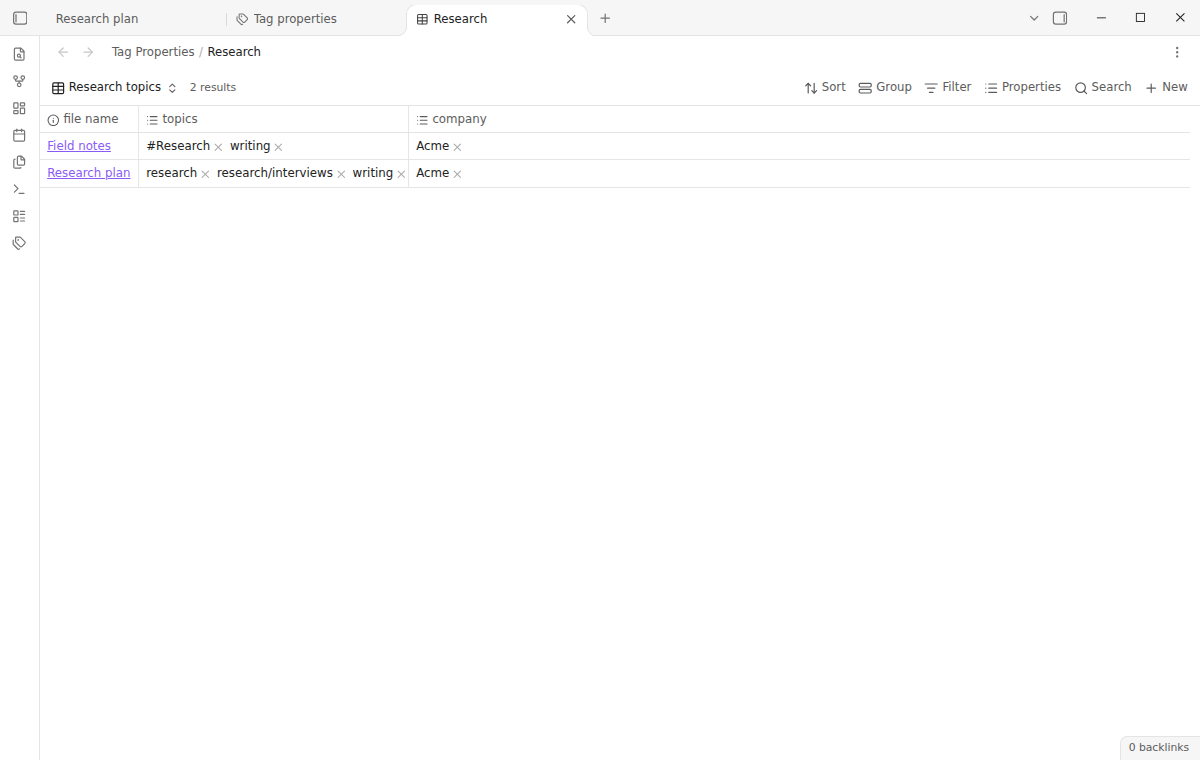
Task: Click the writing tag text in Field notes row
Action: [250, 146]
